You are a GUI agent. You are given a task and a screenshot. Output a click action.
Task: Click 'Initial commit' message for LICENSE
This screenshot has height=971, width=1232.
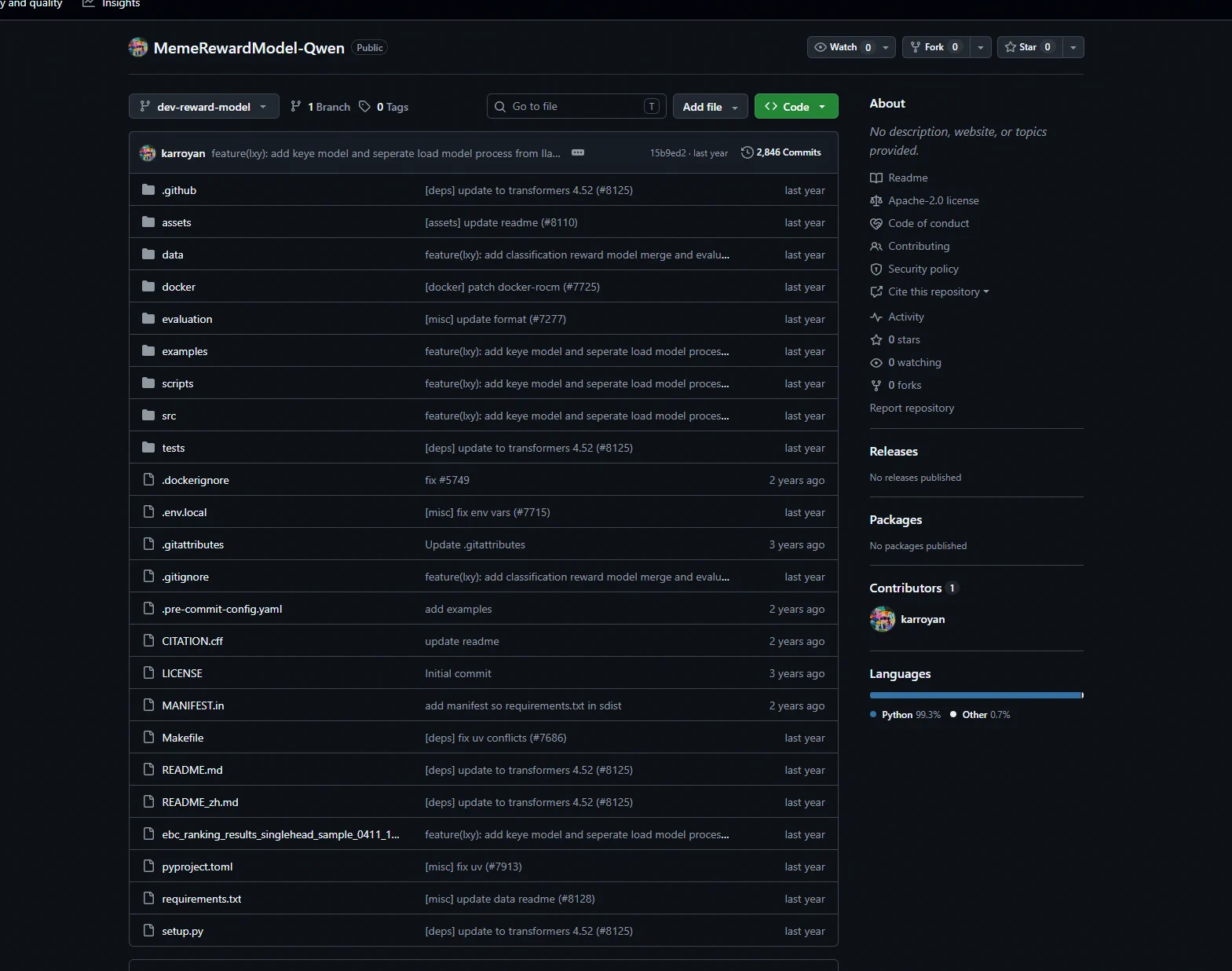coord(458,673)
